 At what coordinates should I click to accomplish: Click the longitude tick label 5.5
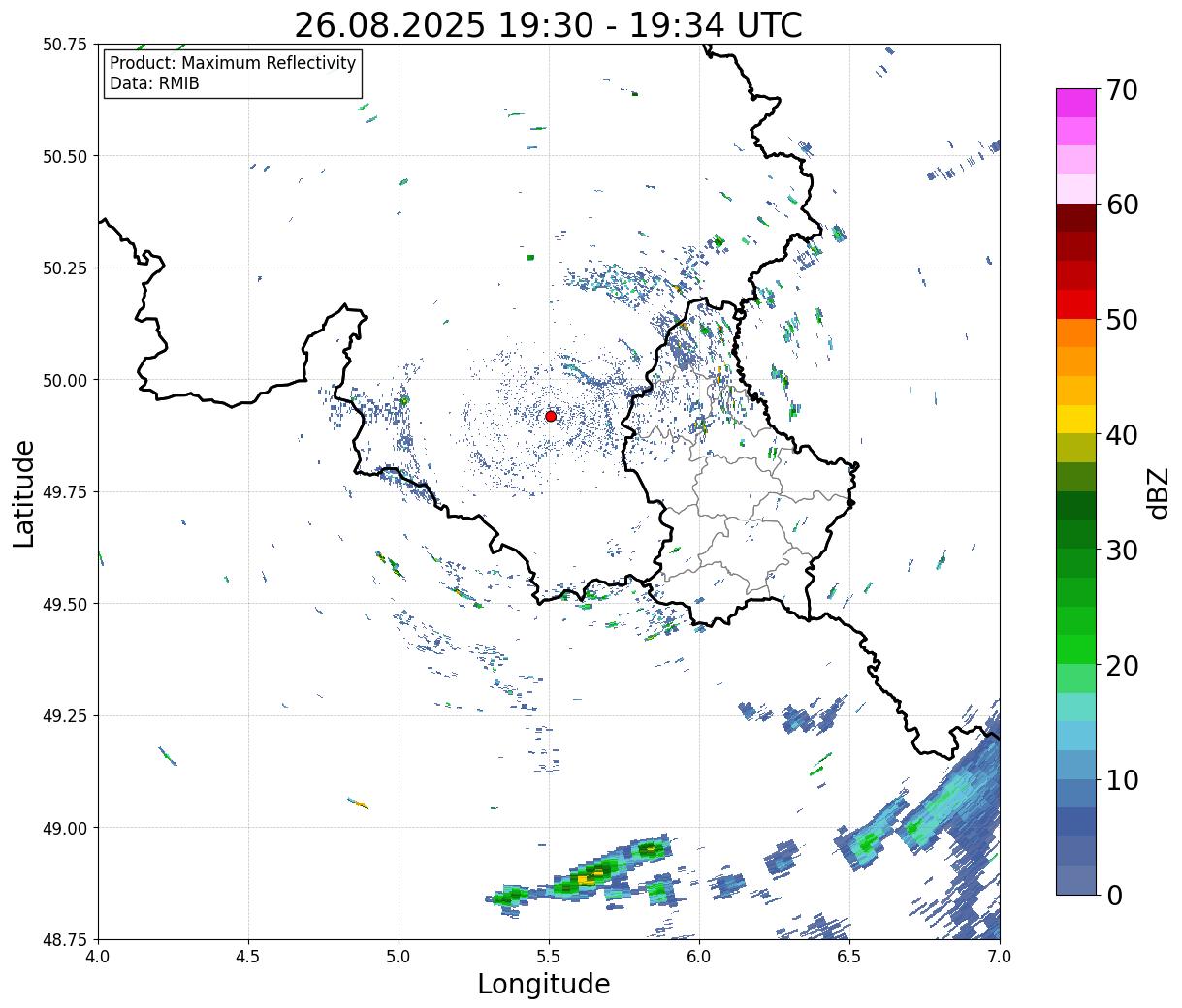coord(549,956)
